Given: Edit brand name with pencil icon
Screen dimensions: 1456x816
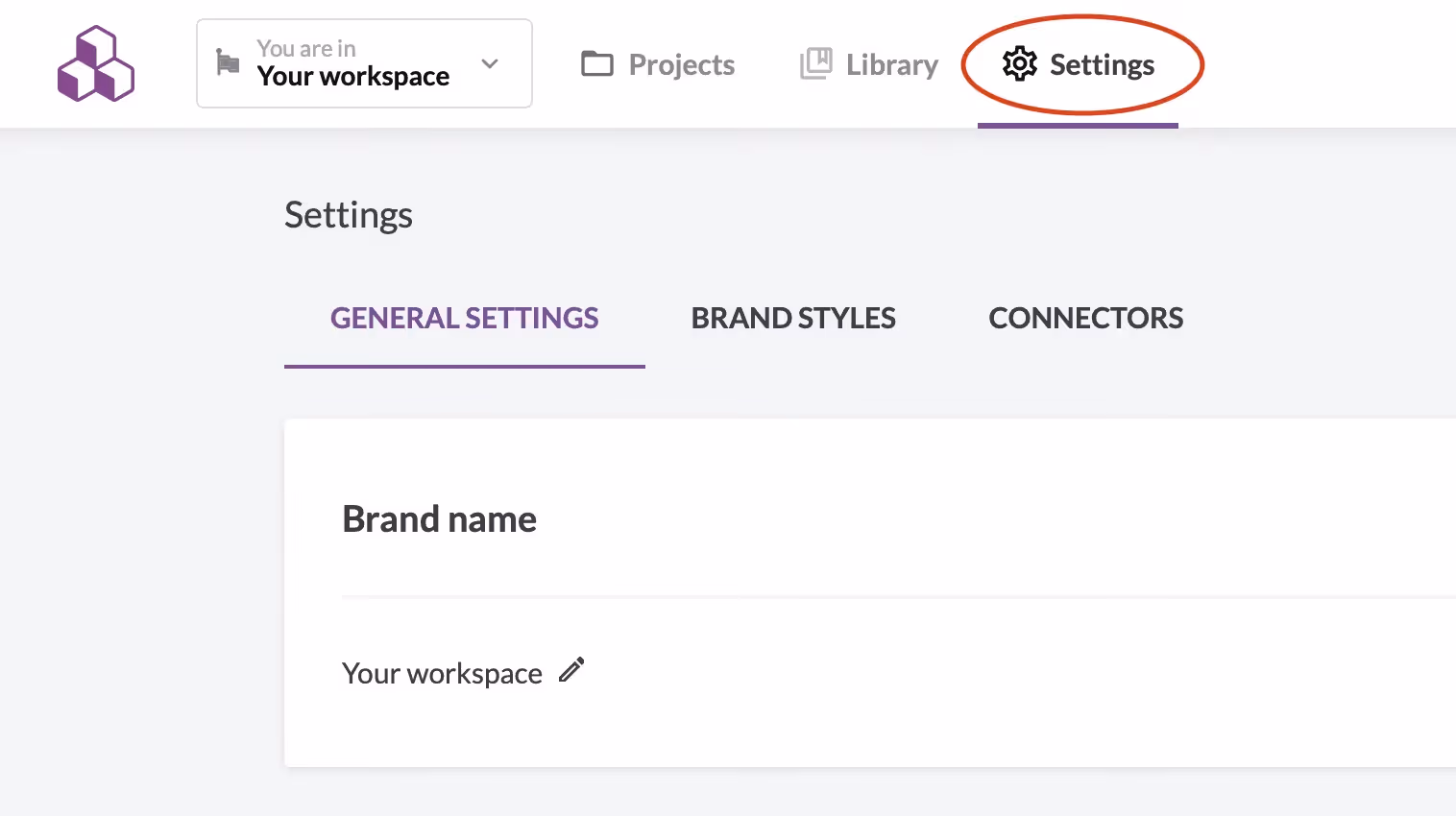Looking at the screenshot, I should tap(571, 670).
